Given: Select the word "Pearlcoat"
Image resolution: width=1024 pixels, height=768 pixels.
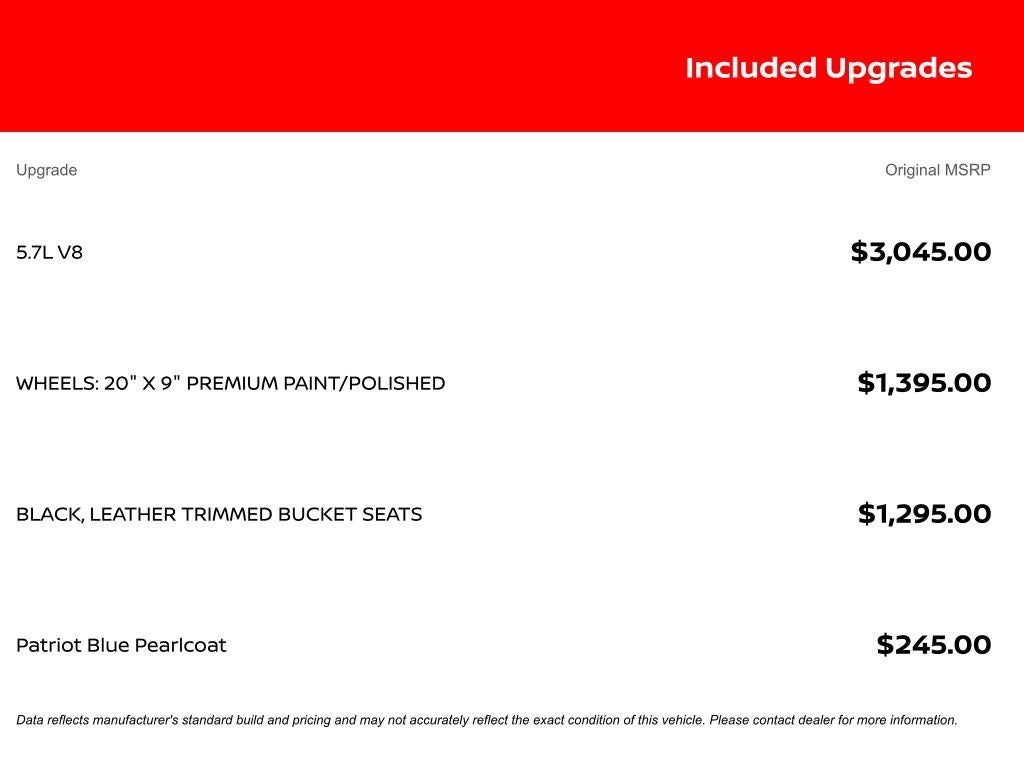Looking at the screenshot, I should (180, 645).
